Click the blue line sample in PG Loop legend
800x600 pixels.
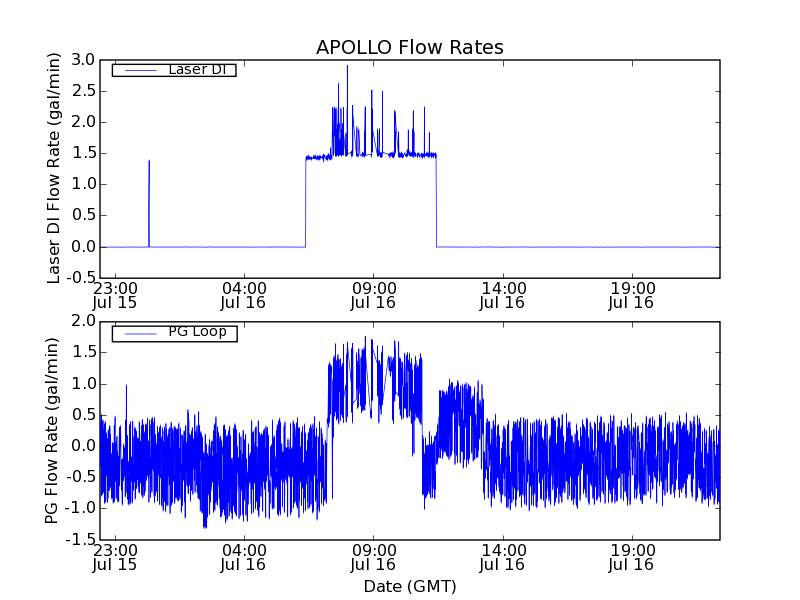click(x=140, y=334)
